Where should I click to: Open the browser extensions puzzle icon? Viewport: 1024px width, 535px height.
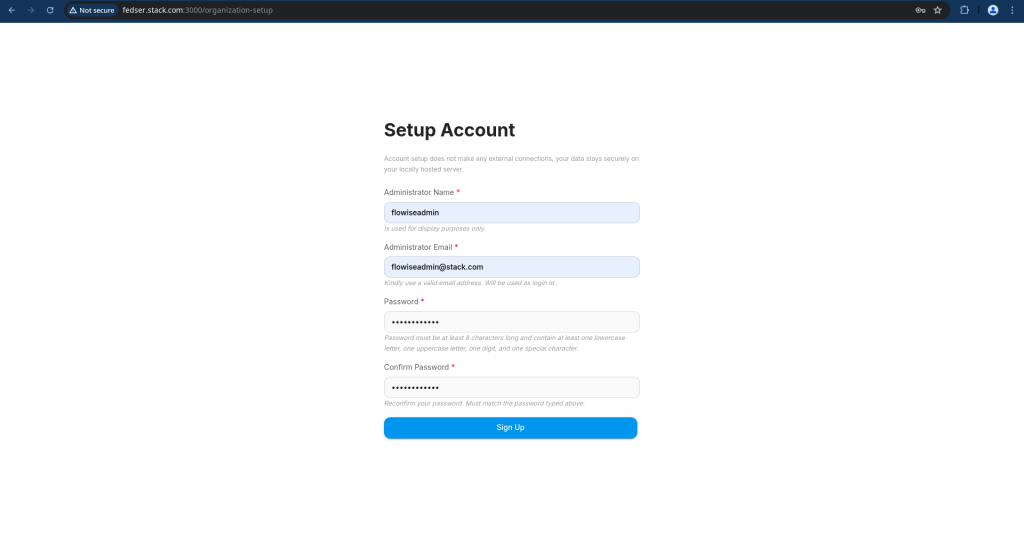click(965, 10)
